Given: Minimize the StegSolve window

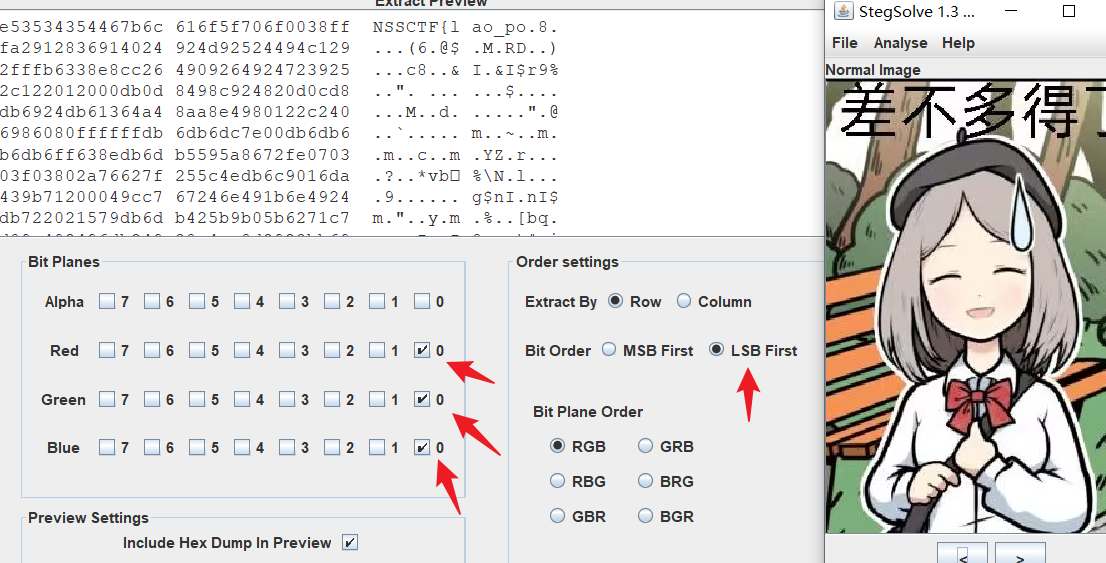Looking at the screenshot, I should (x=1011, y=11).
